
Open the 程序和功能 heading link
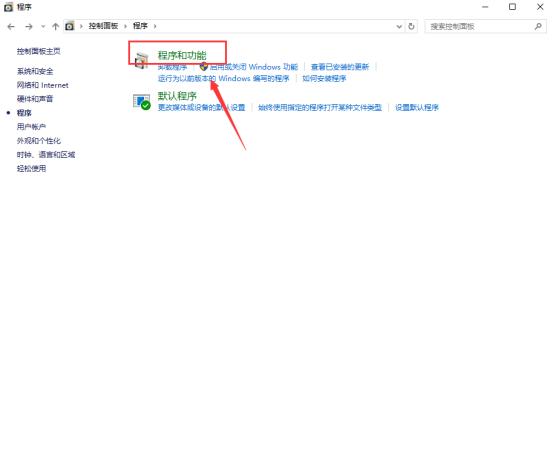pyautogui.click(x=182, y=55)
